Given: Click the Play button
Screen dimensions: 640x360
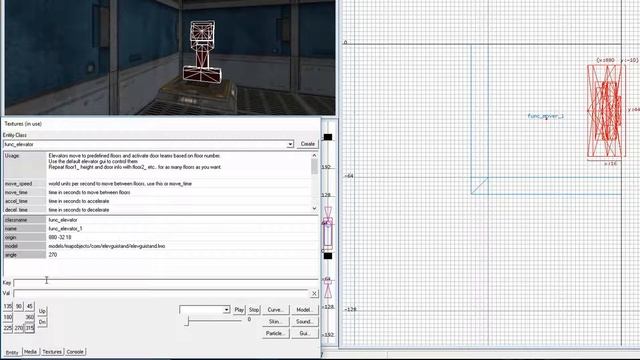Looking at the screenshot, I should (x=239, y=310).
